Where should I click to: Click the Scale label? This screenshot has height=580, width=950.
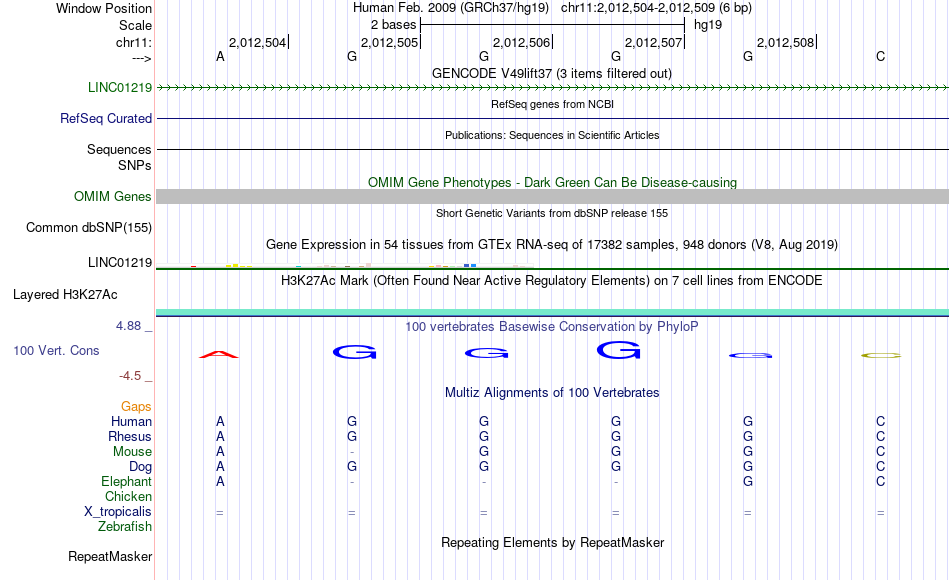coord(136,25)
